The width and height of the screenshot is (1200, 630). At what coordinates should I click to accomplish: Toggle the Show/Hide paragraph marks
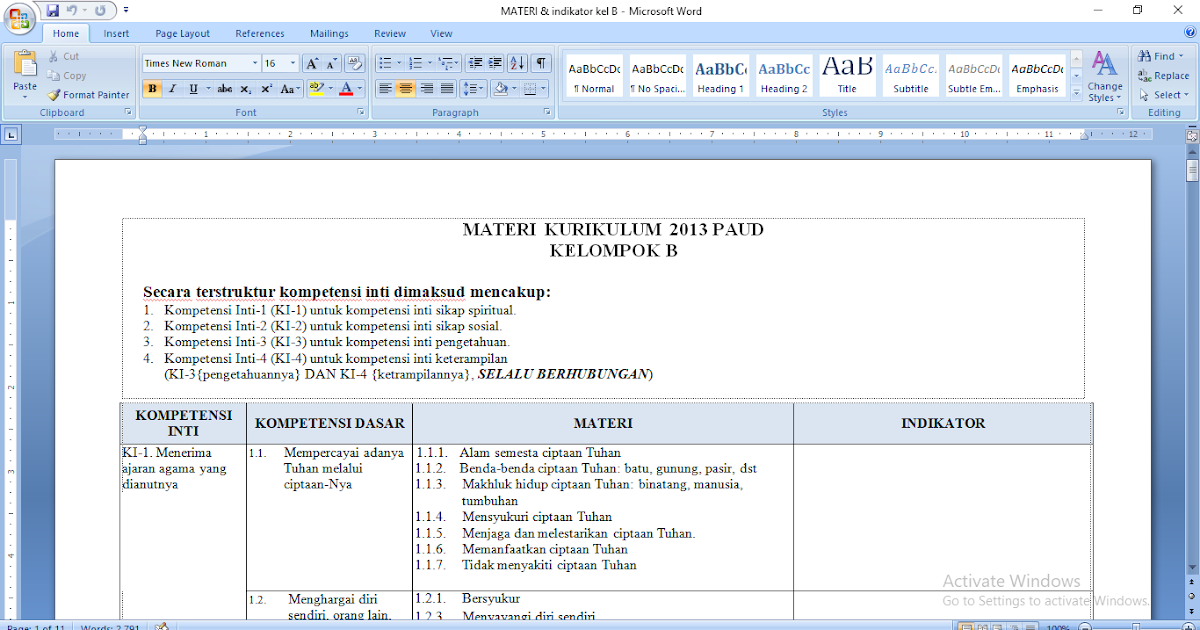541,62
